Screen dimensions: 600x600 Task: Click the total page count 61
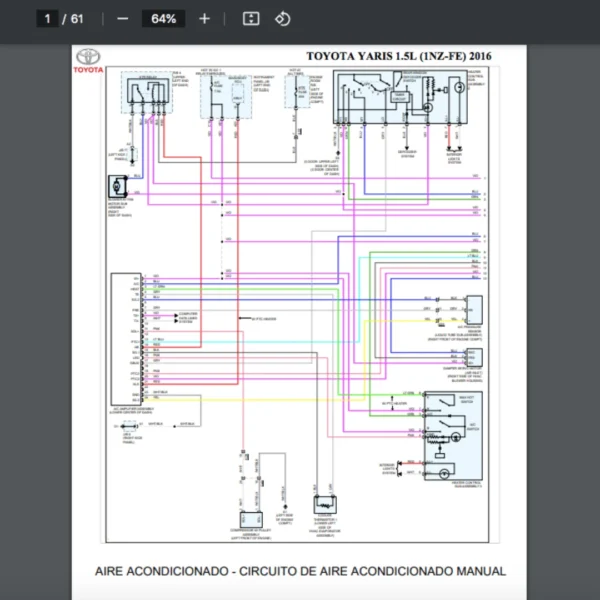pyautogui.click(x=77, y=19)
